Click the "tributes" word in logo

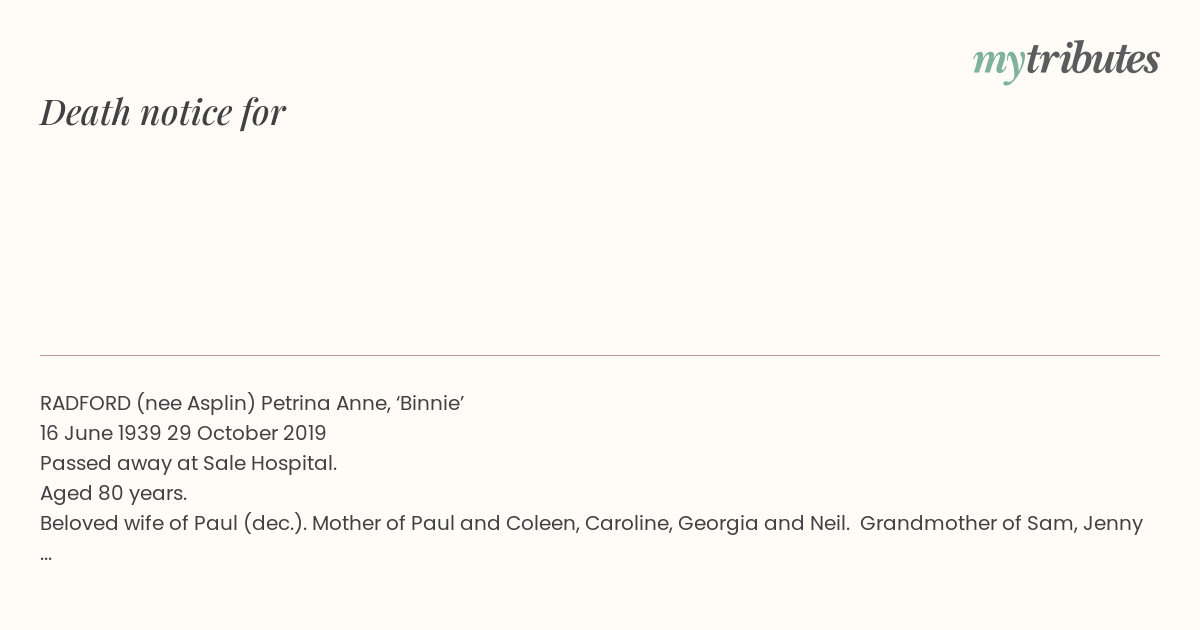pos(1093,59)
